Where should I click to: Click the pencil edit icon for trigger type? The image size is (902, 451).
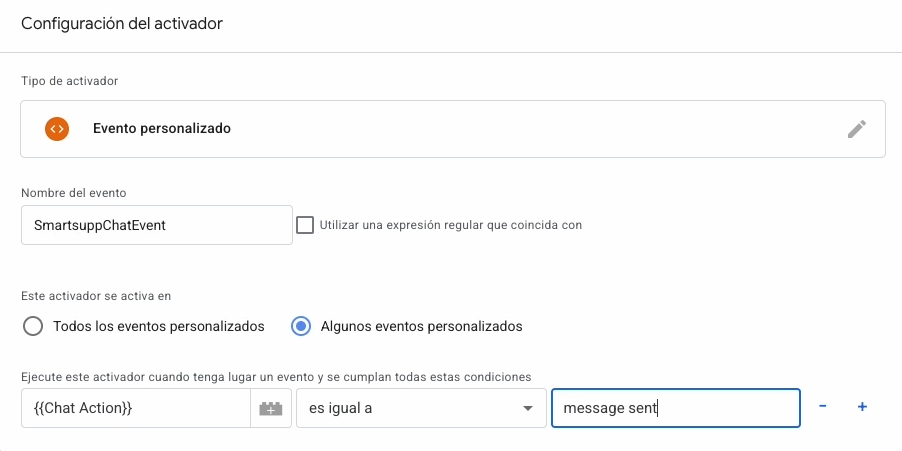coord(856,129)
